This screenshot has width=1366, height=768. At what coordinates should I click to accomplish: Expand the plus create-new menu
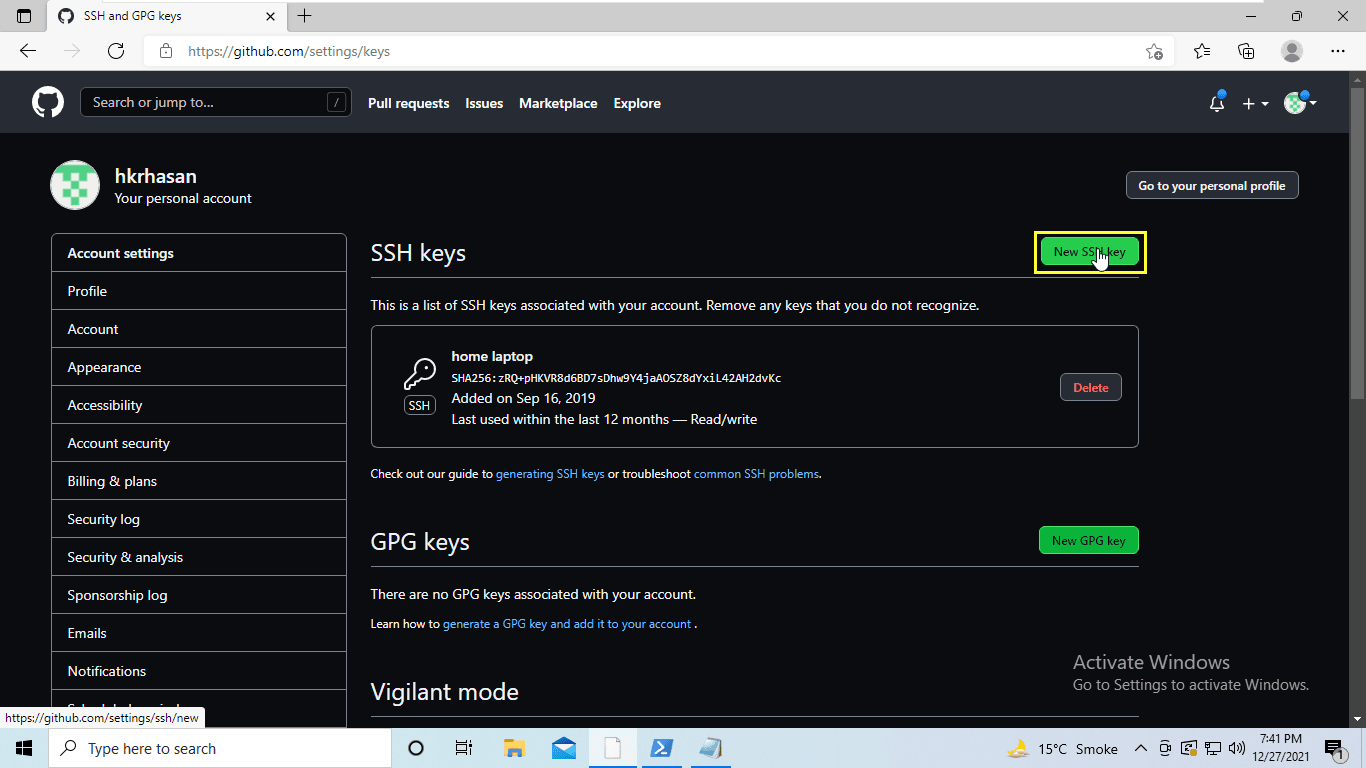coord(1255,103)
